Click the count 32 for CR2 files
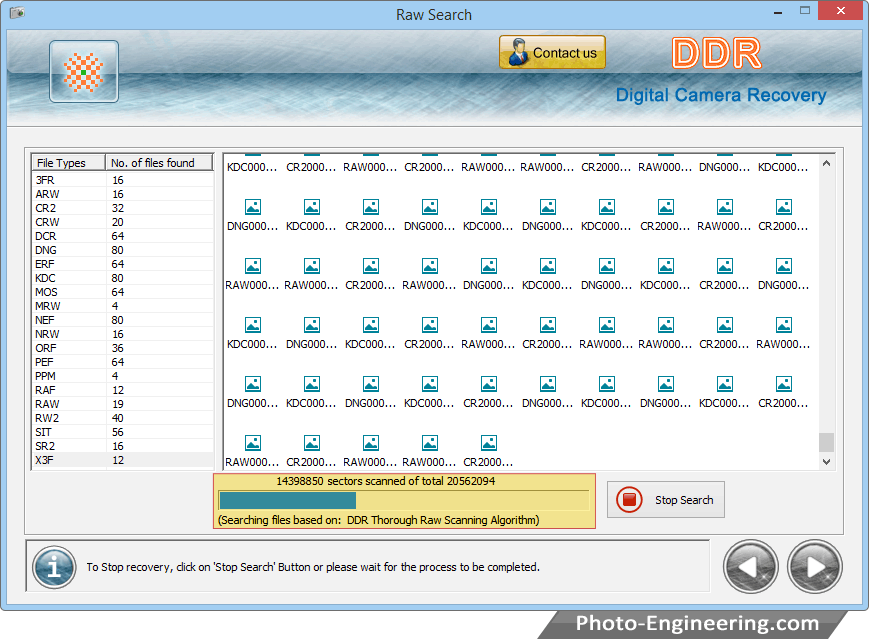The width and height of the screenshot is (869, 639). pyautogui.click(x=117, y=208)
